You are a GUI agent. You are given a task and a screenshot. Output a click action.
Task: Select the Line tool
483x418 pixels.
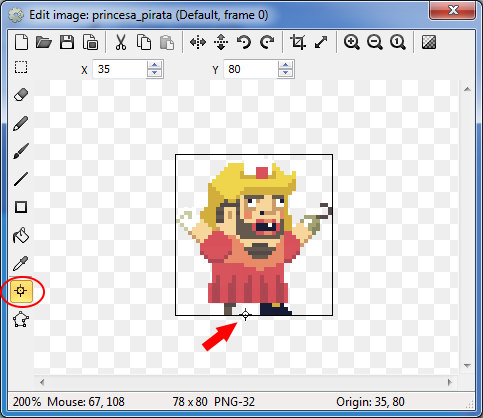[x=21, y=179]
